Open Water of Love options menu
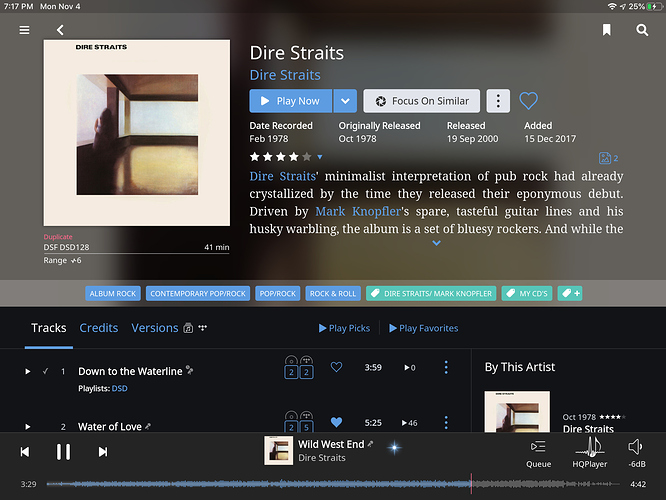Screen dimensions: 666x500 446,423
